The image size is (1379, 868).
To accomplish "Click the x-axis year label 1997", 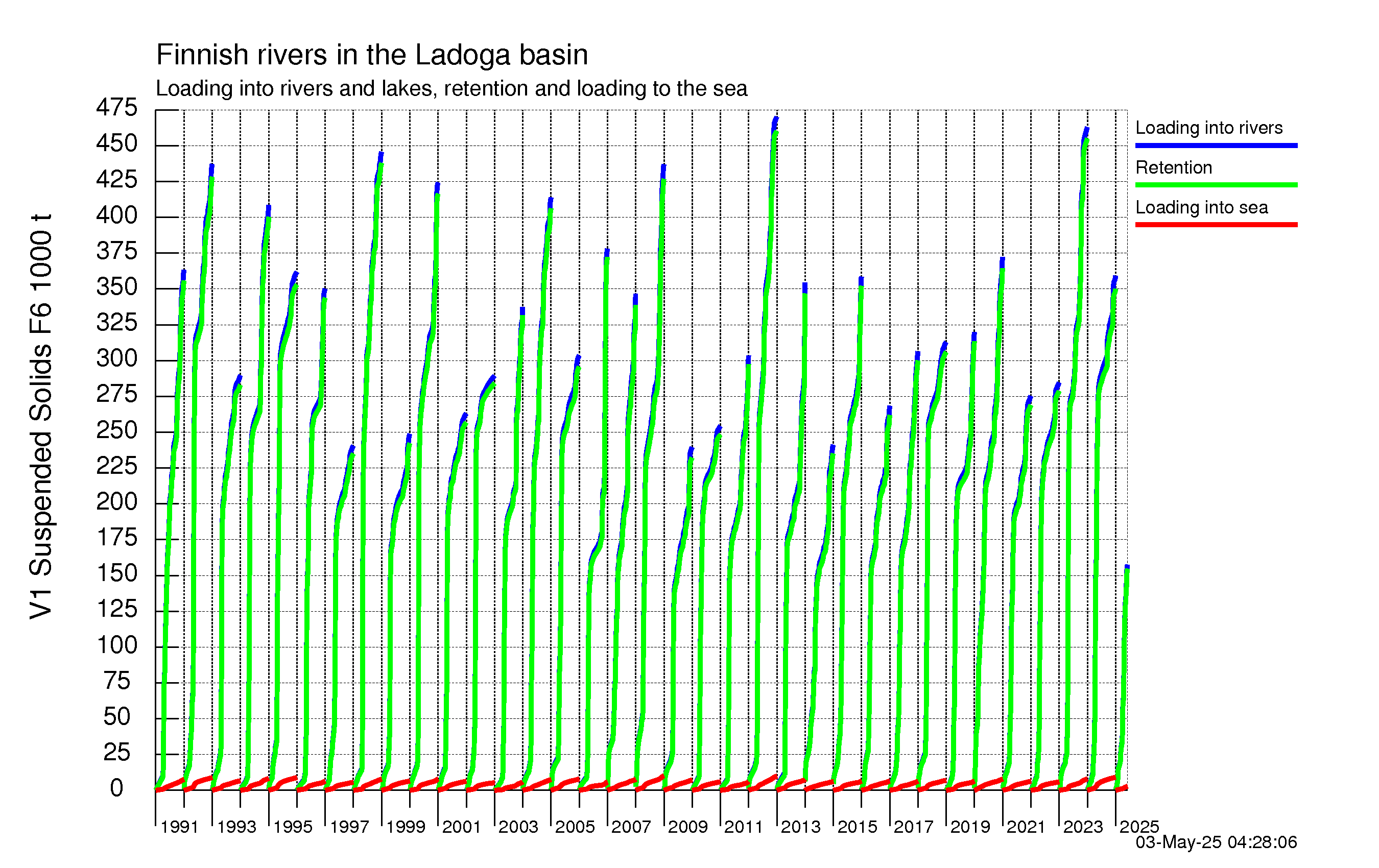I will click(349, 827).
